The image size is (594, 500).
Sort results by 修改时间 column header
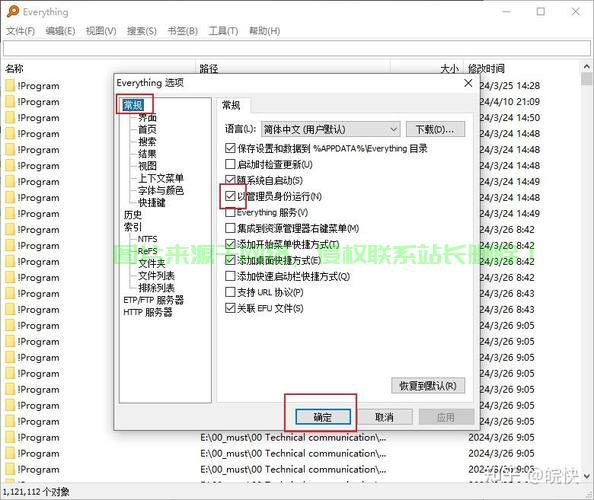(486, 69)
